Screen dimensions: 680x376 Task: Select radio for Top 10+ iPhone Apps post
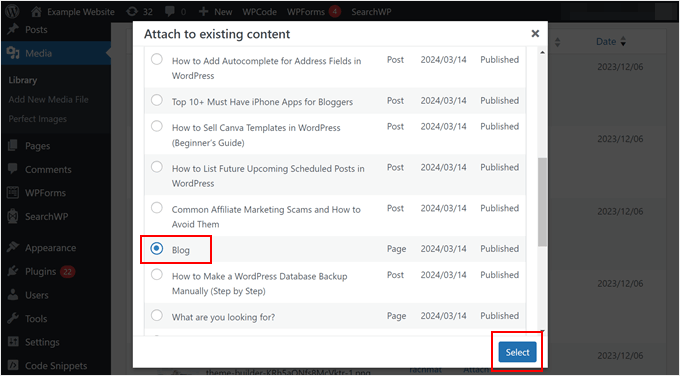point(157,100)
